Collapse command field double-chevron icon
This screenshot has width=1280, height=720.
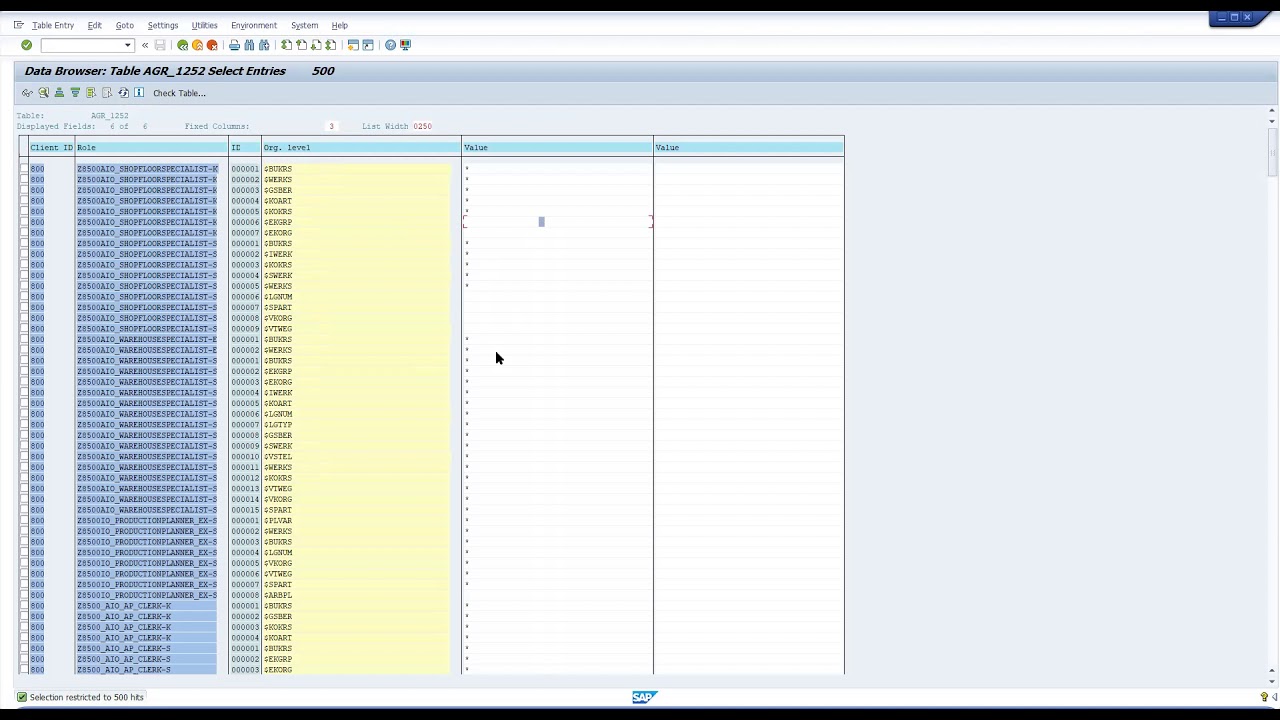click(145, 45)
